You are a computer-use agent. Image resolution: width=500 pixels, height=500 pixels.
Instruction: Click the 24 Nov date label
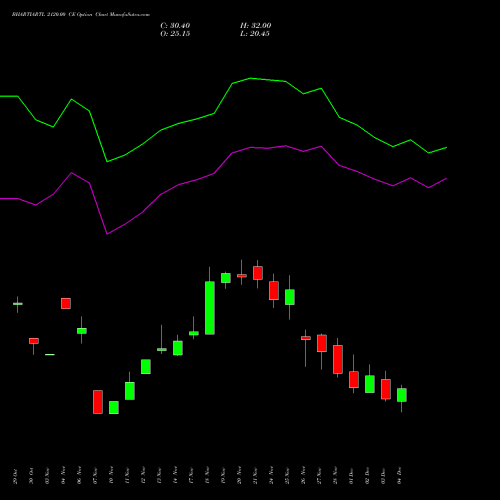tap(271, 476)
